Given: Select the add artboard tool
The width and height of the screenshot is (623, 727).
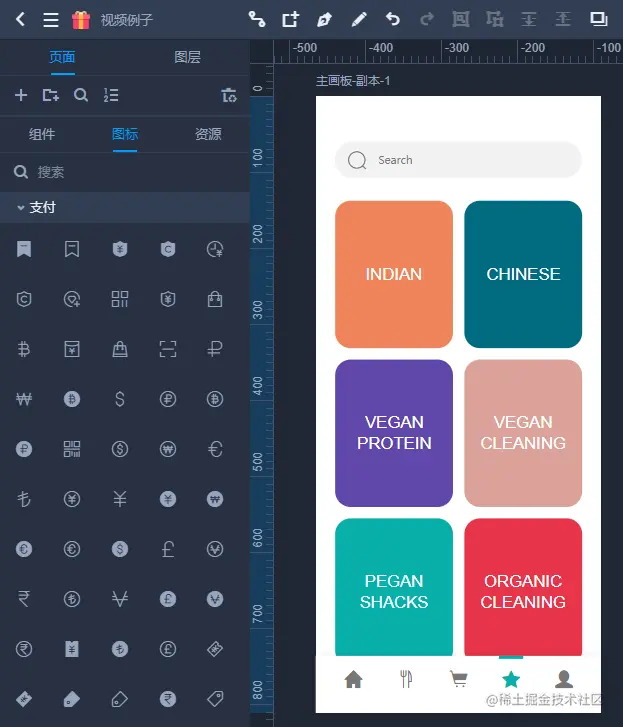Looking at the screenshot, I should pyautogui.click(x=291, y=19).
